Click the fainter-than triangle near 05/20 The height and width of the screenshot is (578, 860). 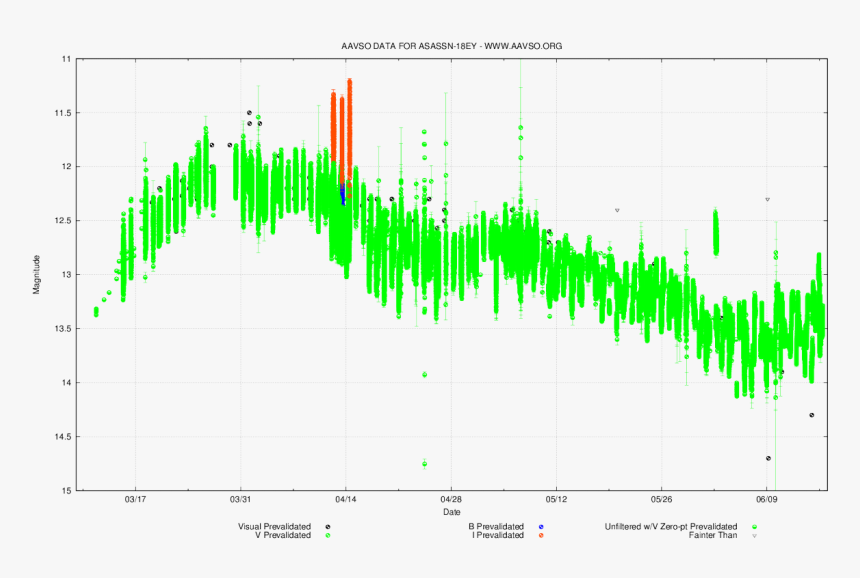[x=617, y=210]
